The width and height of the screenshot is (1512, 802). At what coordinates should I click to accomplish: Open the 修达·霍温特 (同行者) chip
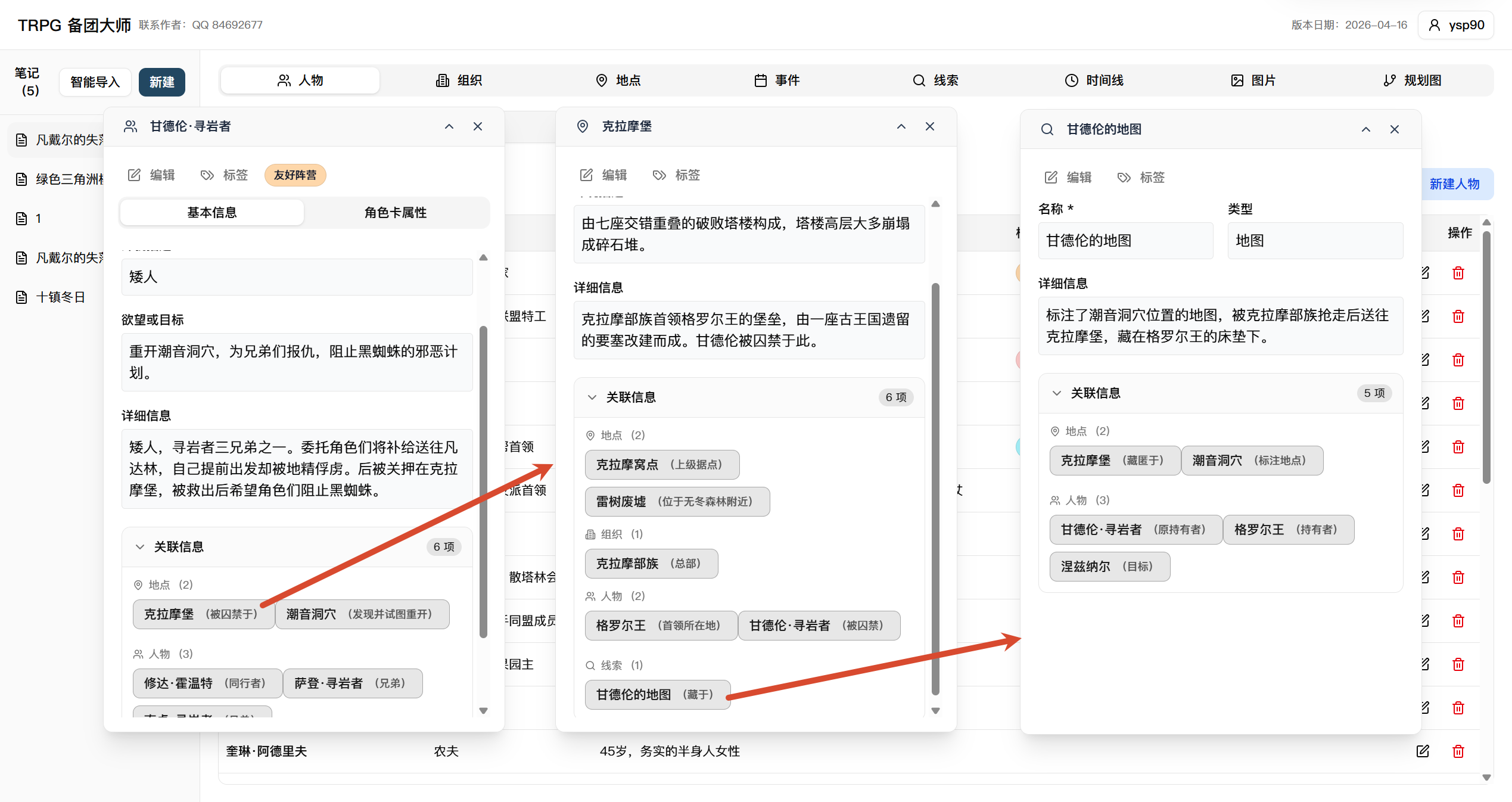point(207,683)
